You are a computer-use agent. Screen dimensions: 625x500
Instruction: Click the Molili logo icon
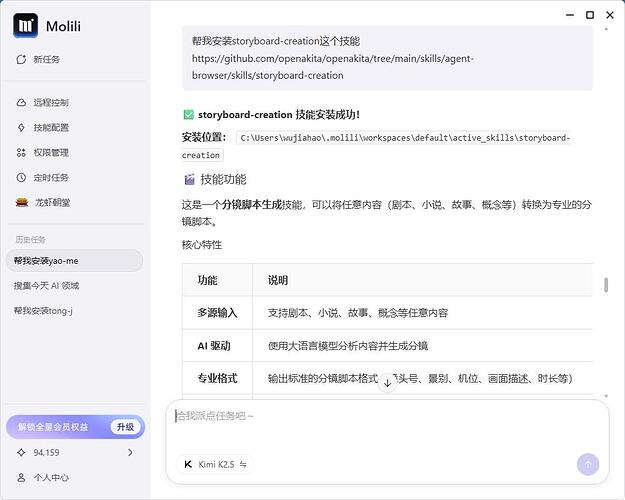coord(26,26)
